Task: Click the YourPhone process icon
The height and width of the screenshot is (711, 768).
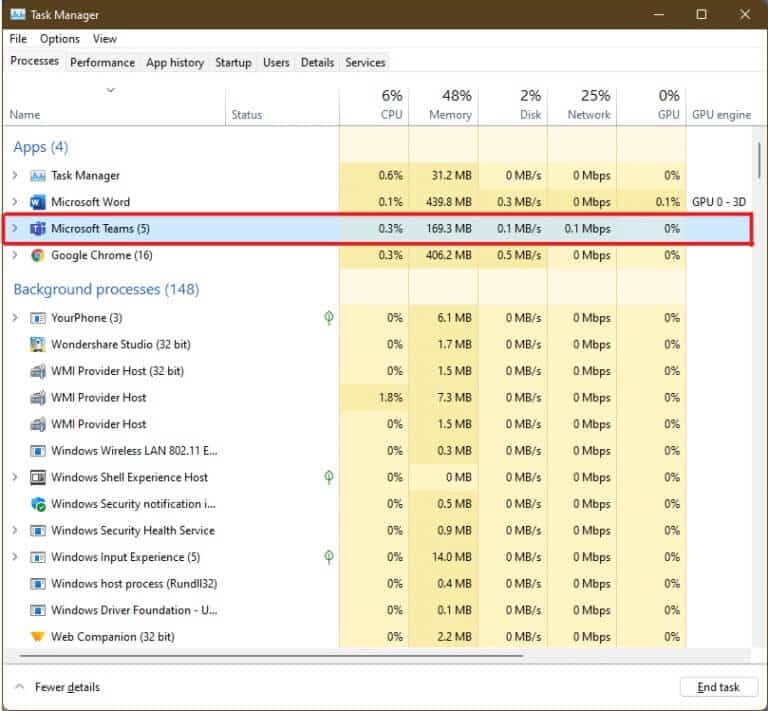Action: click(38, 318)
